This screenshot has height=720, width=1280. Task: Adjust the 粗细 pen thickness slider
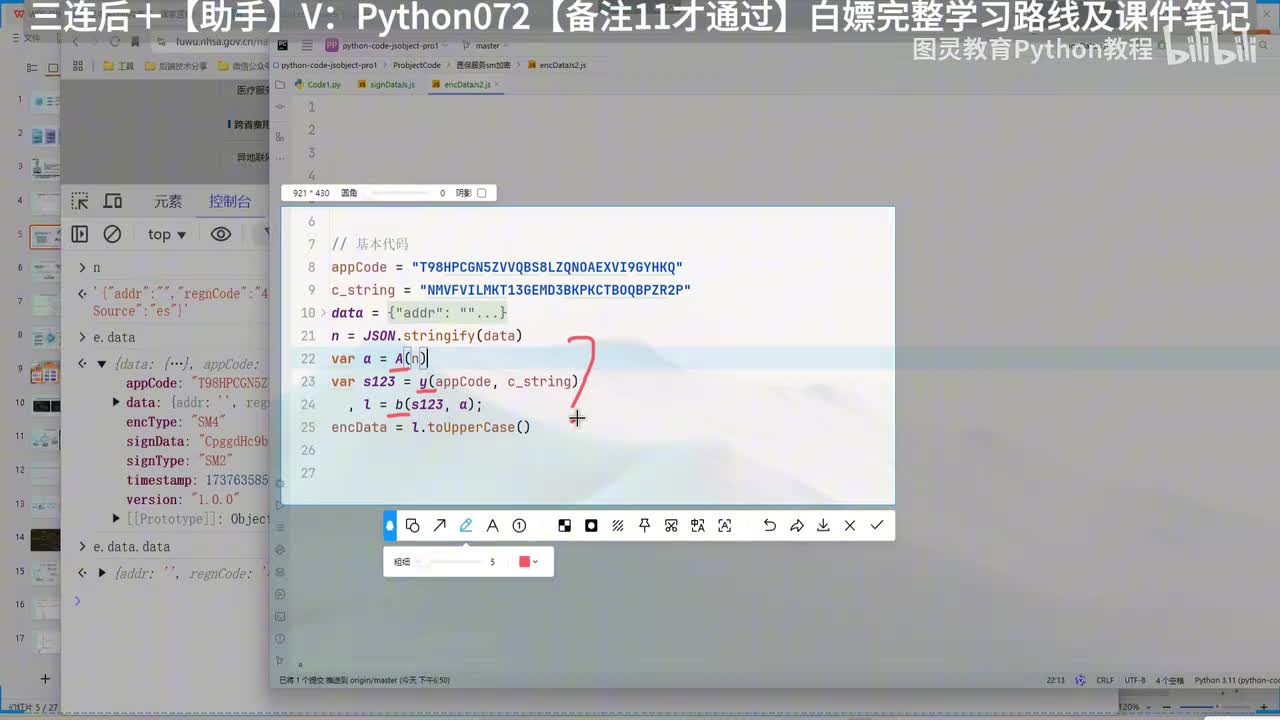[450, 562]
